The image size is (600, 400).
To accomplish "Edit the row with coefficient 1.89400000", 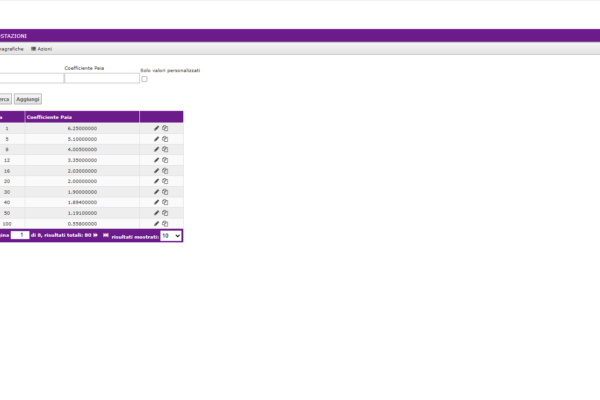I will 156,202.
